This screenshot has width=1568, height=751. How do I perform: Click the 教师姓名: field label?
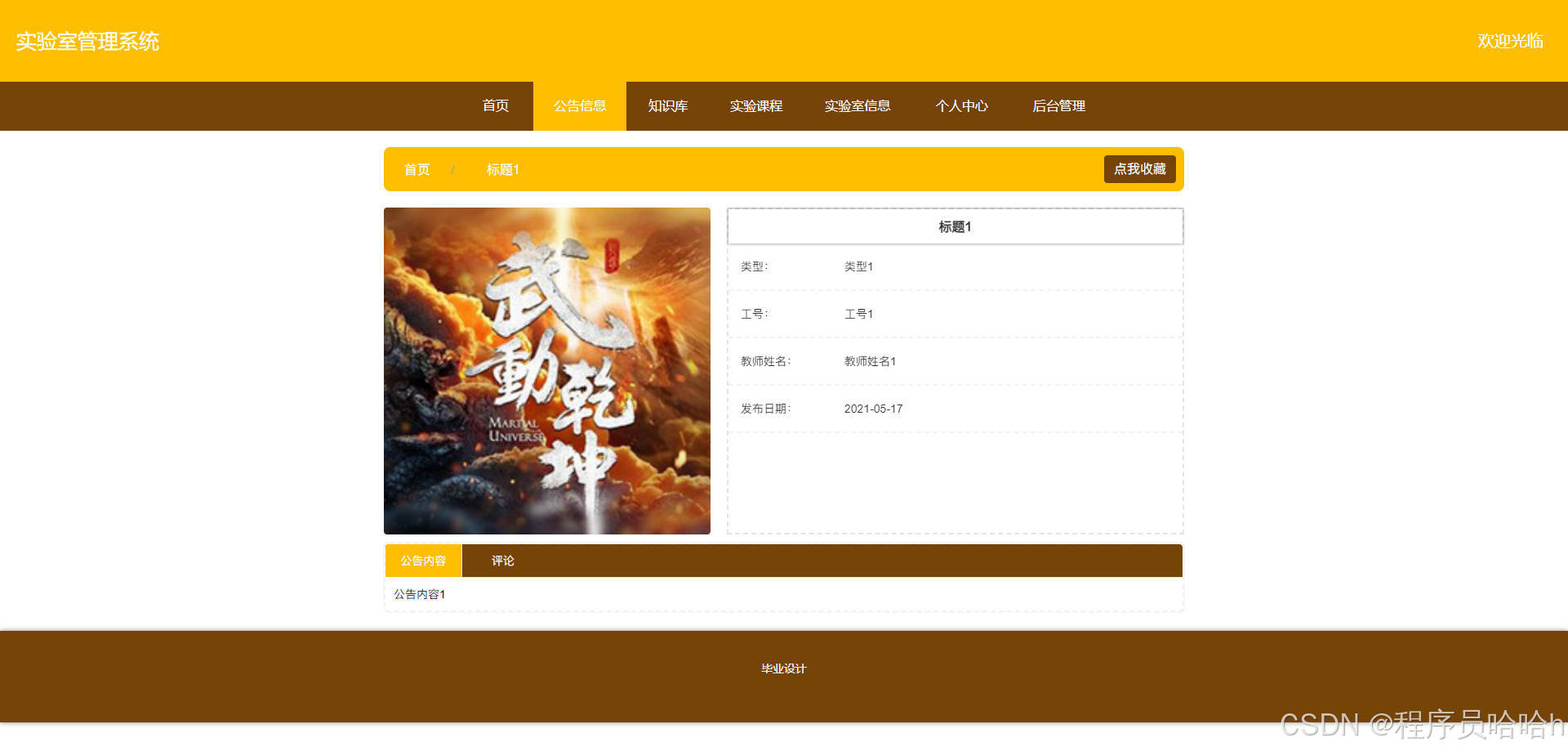coord(765,361)
